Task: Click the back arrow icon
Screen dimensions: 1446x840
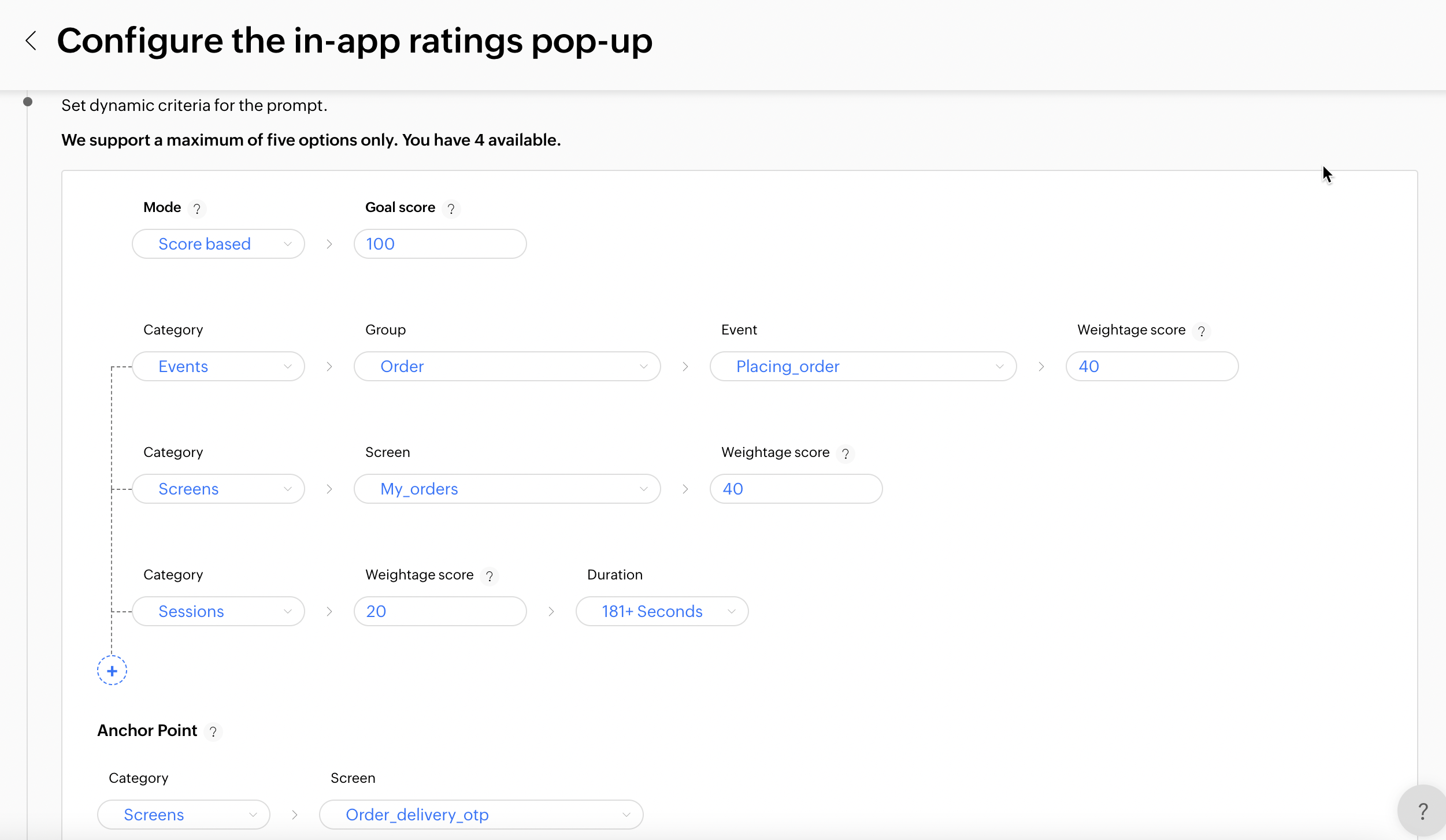Action: click(x=31, y=41)
